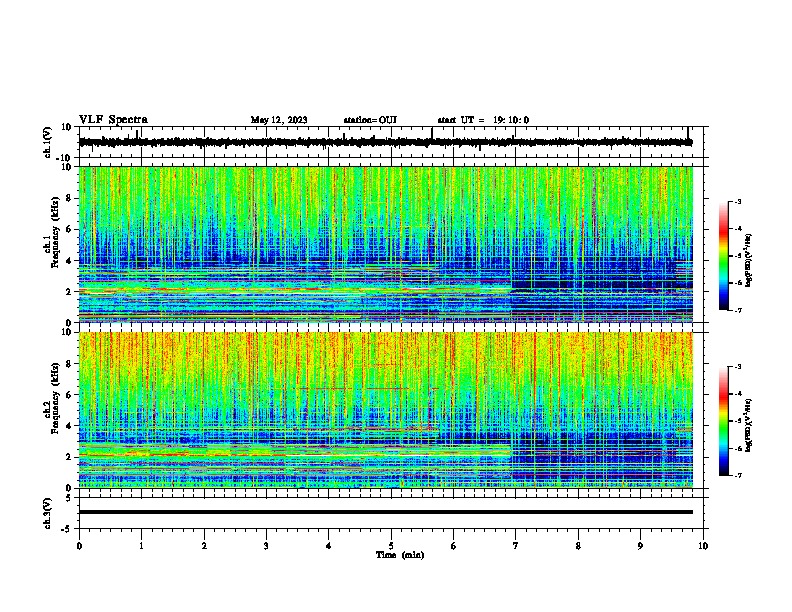792x612 pixels.
Task: Click the Time (min) axis label
Action: [x=400, y=555]
